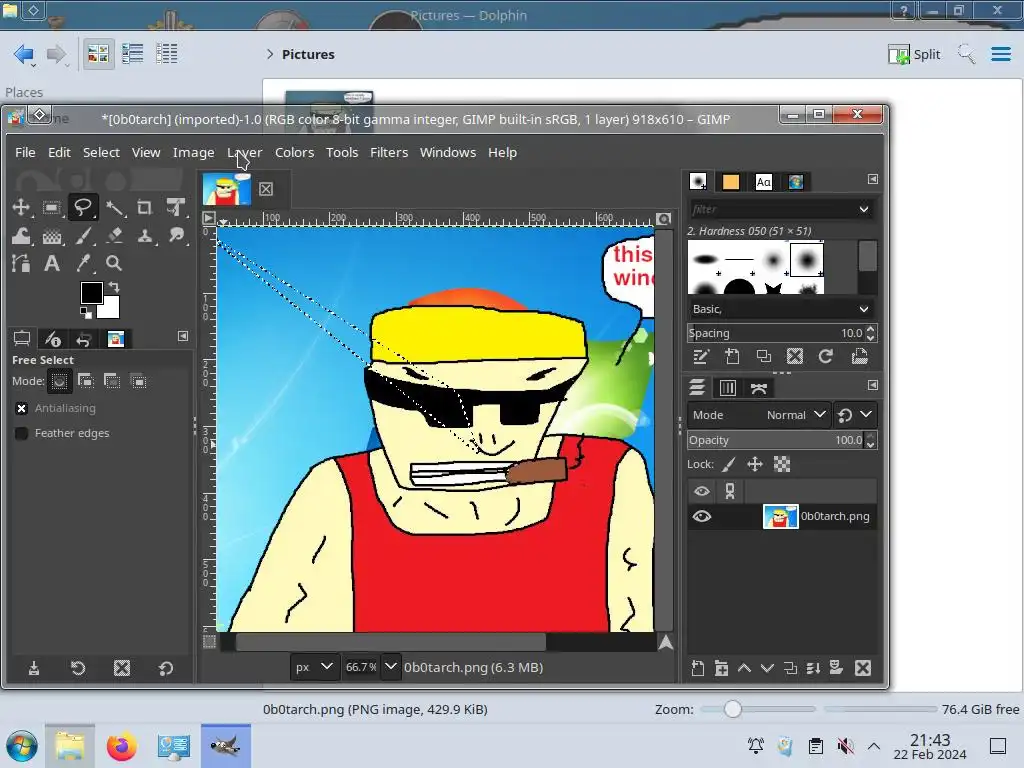The image size is (1024, 768).
Task: Set Free Select mode to replace selection
Action: click(x=59, y=381)
